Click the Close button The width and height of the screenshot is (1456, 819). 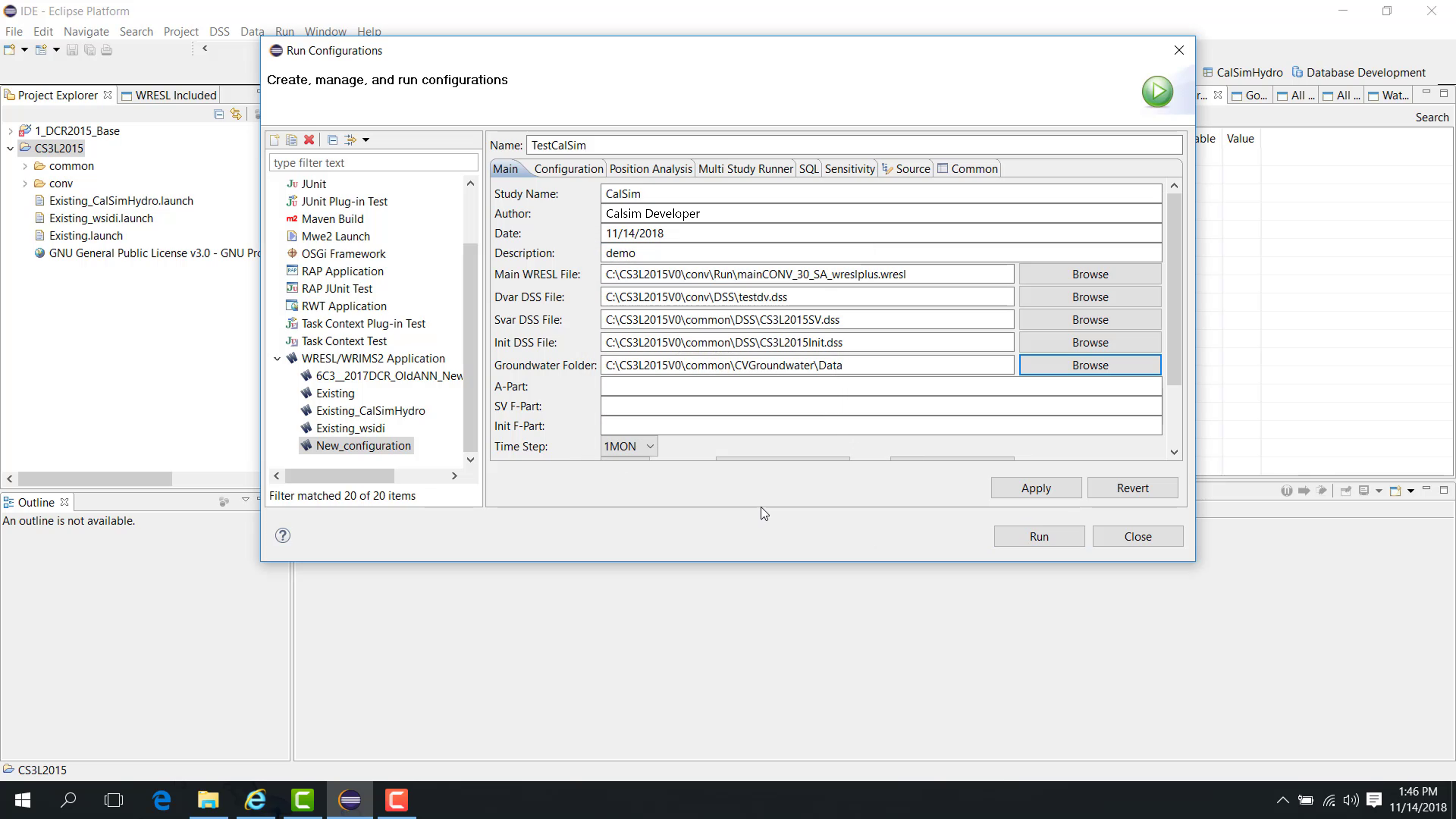click(x=1138, y=536)
